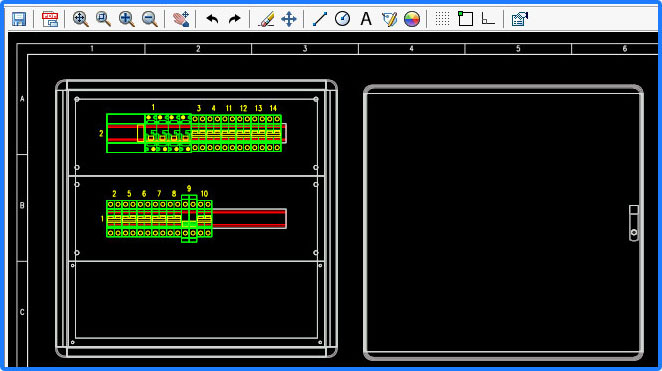Undo the last action
The height and width of the screenshot is (371, 662).
coord(212,19)
